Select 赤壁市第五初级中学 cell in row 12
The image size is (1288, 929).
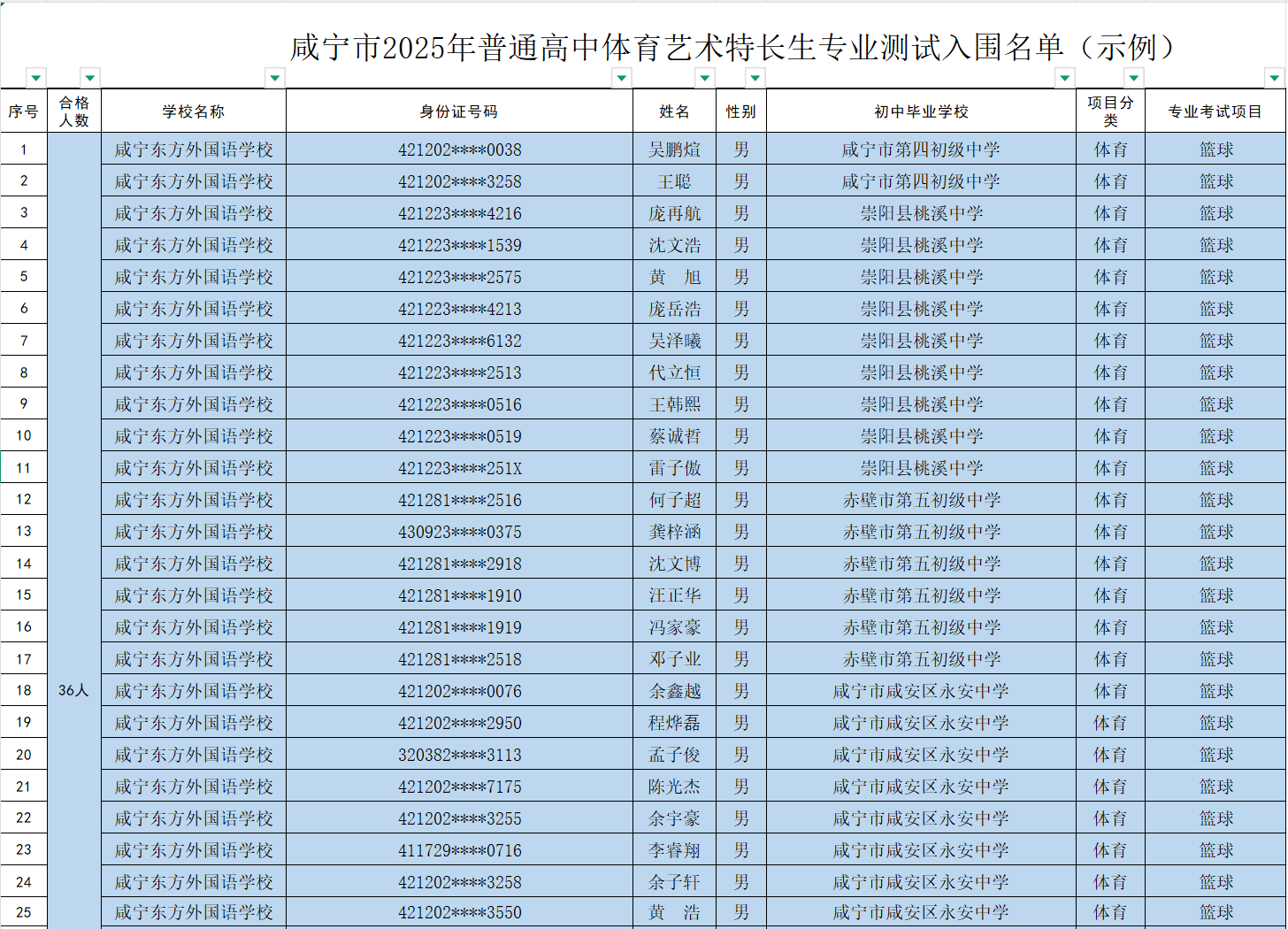[921, 500]
